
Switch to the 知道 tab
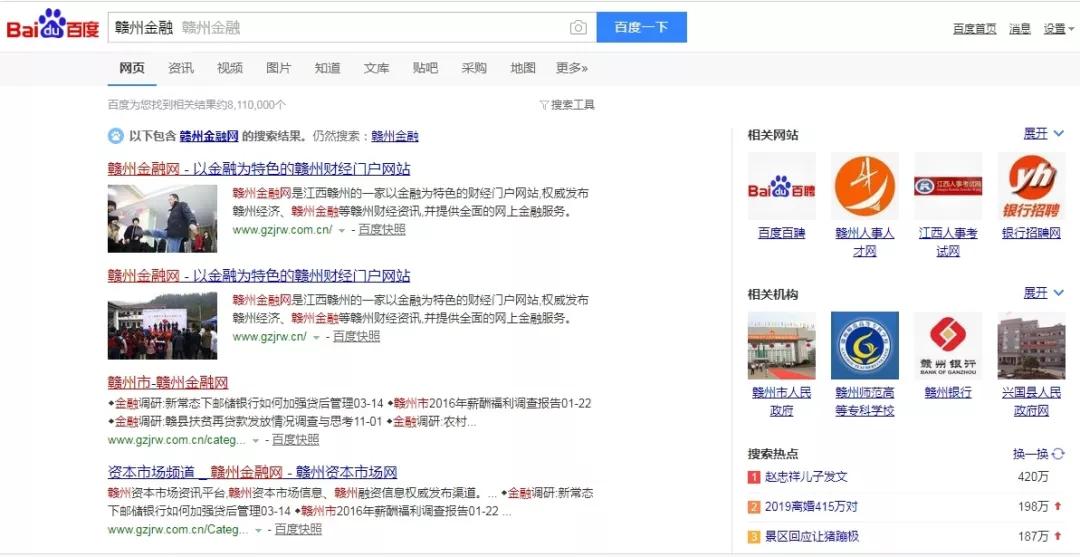327,67
